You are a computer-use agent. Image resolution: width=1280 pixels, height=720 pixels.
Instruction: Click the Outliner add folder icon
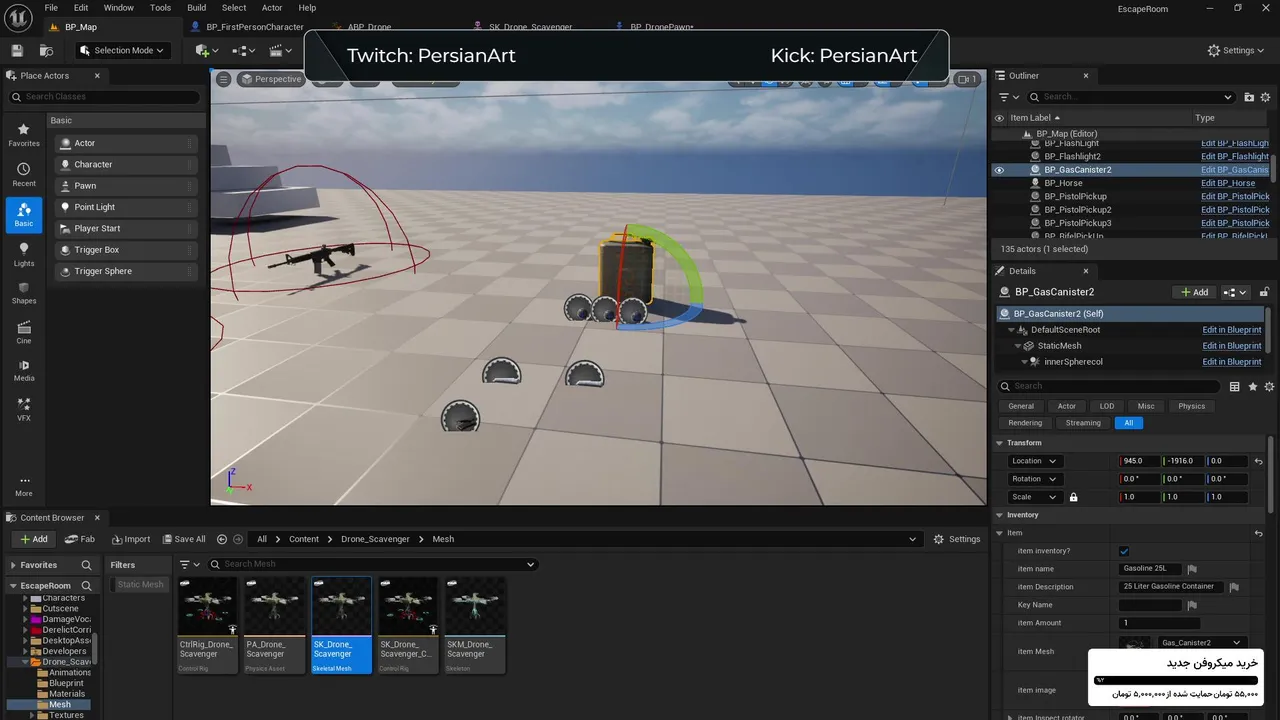coord(1249,97)
